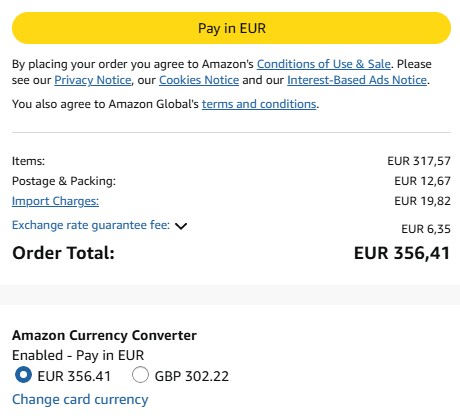Open the Interest-Based Ads Notice link
460x420 pixels.
click(357, 80)
